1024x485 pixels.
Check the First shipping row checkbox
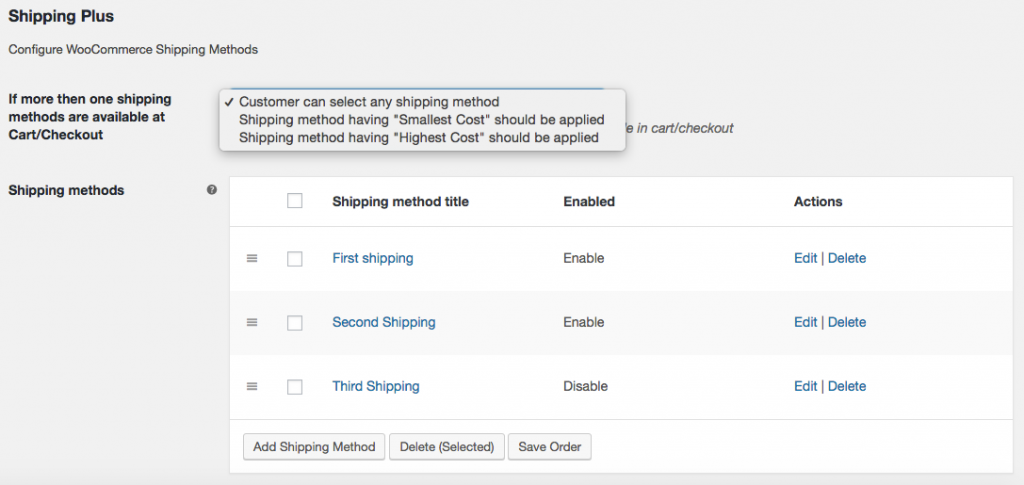tap(295, 259)
